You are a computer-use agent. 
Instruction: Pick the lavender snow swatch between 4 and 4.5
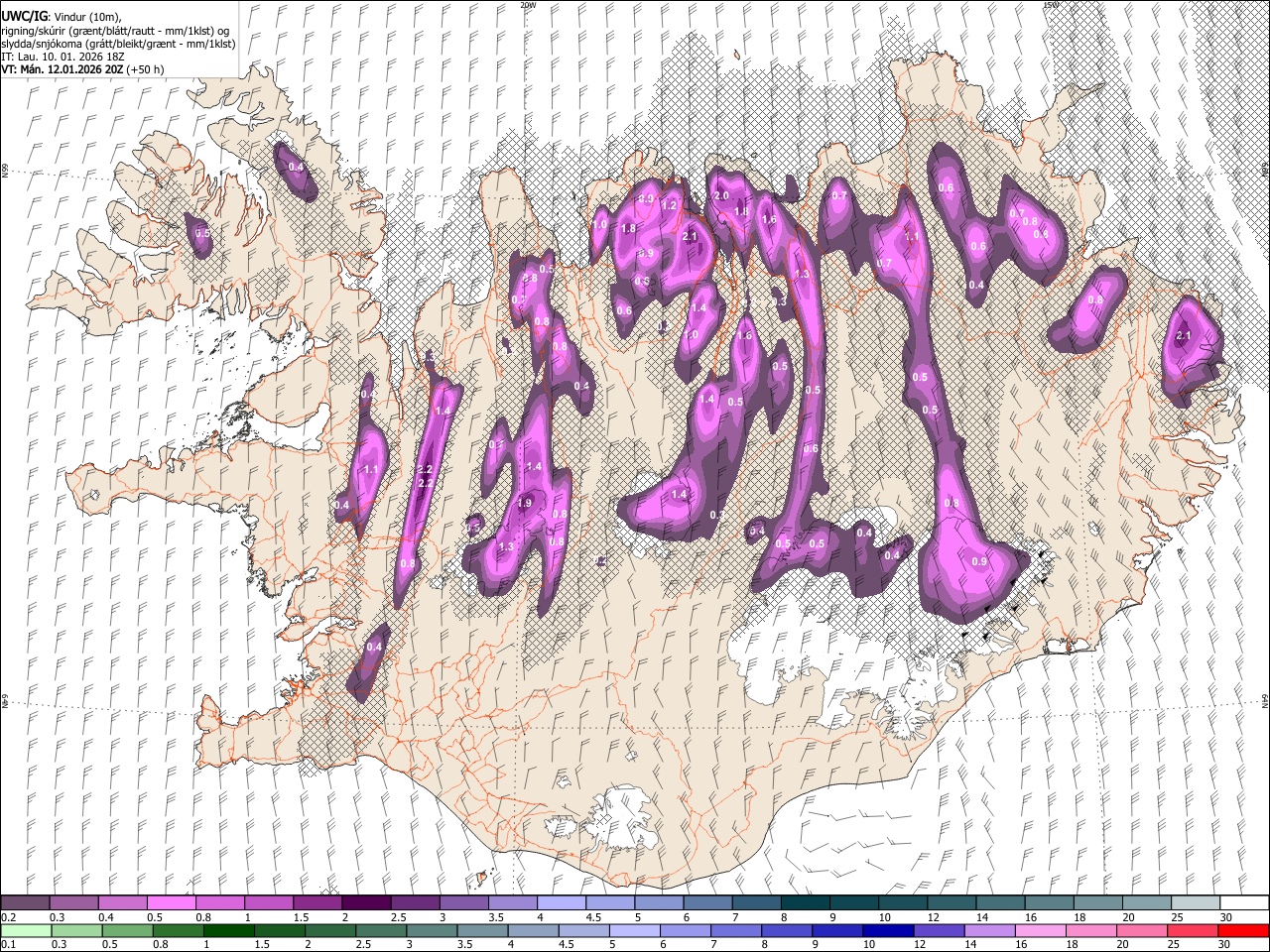562,902
